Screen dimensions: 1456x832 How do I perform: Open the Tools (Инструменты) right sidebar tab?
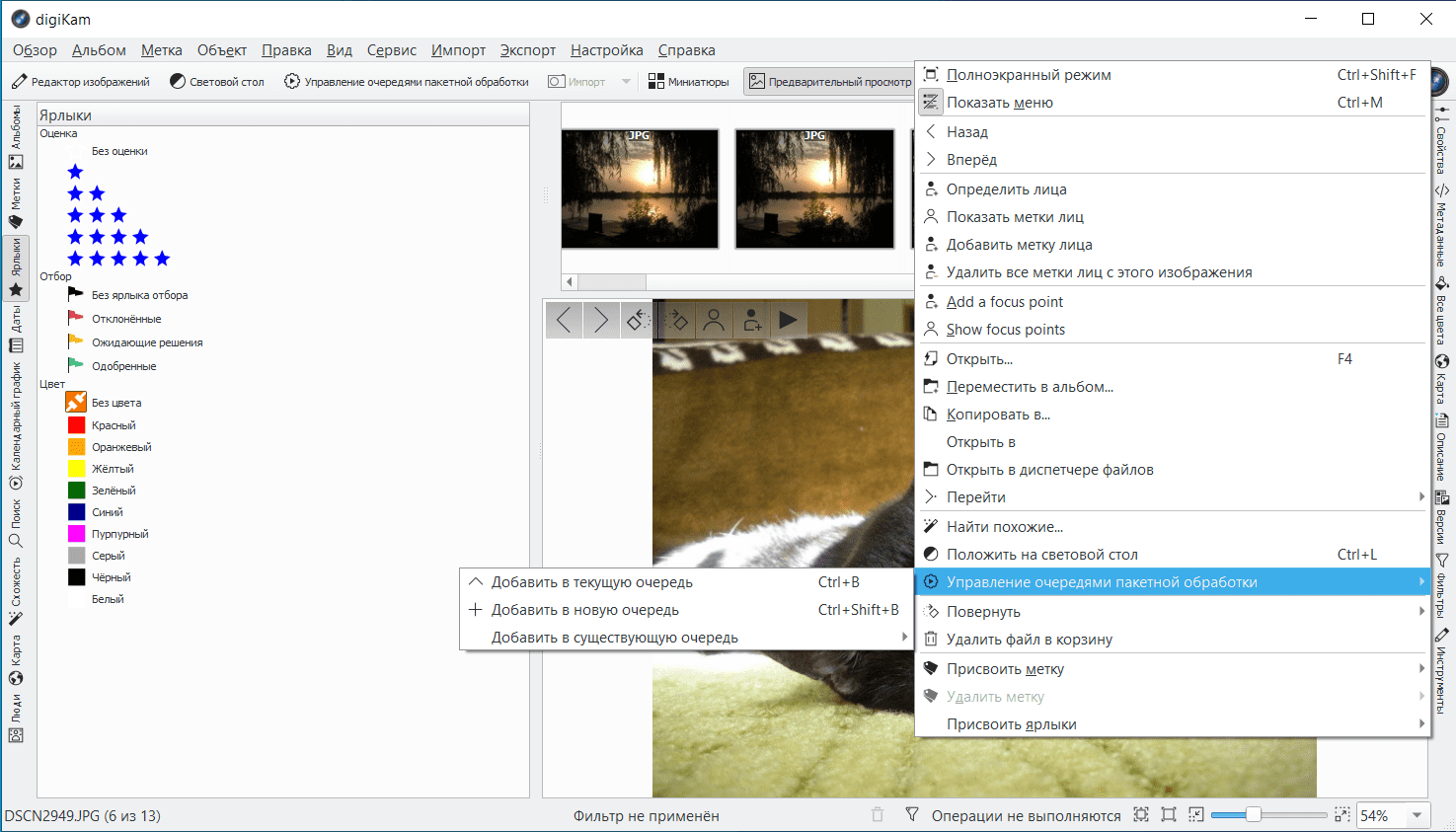coord(1442,669)
